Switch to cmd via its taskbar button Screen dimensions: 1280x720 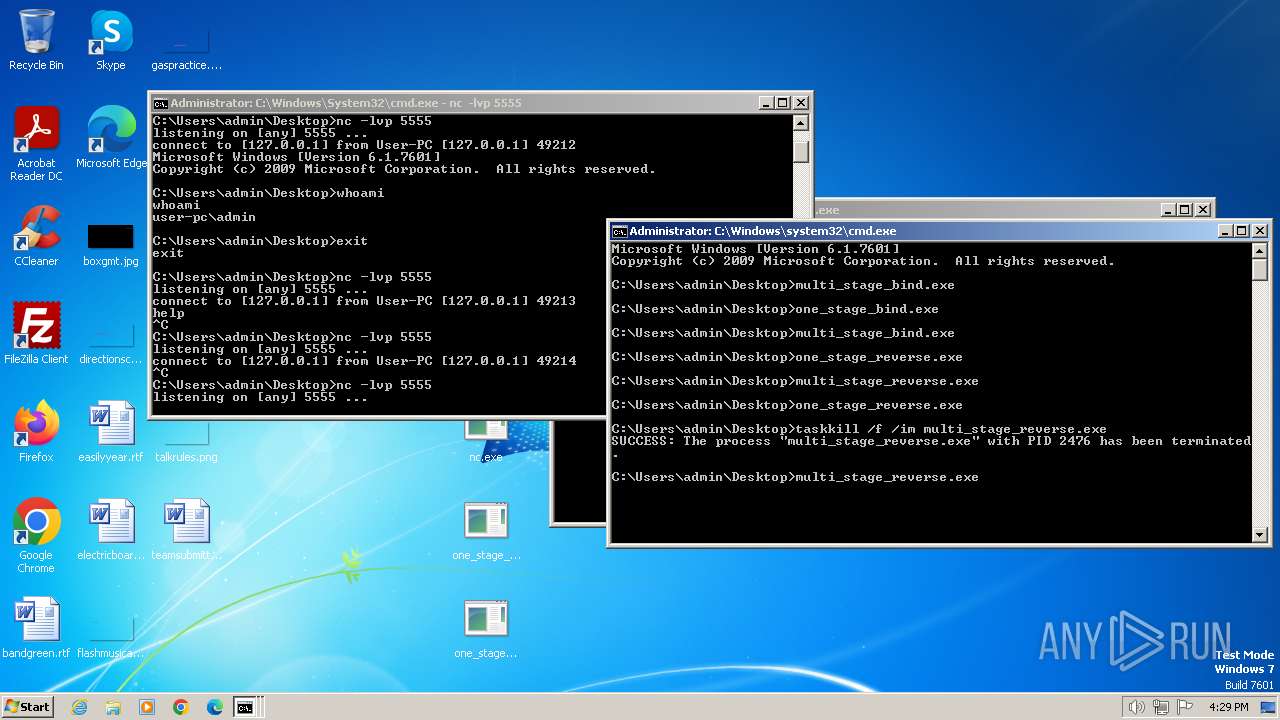click(x=245, y=707)
